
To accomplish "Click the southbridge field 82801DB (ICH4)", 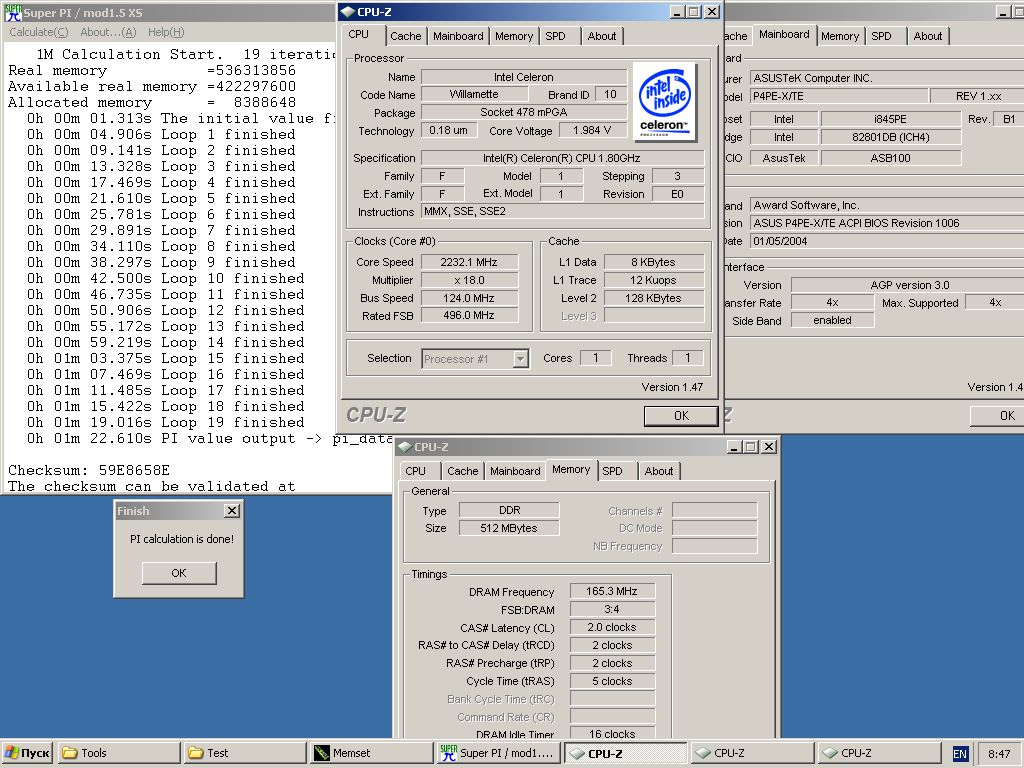I will (x=891, y=138).
